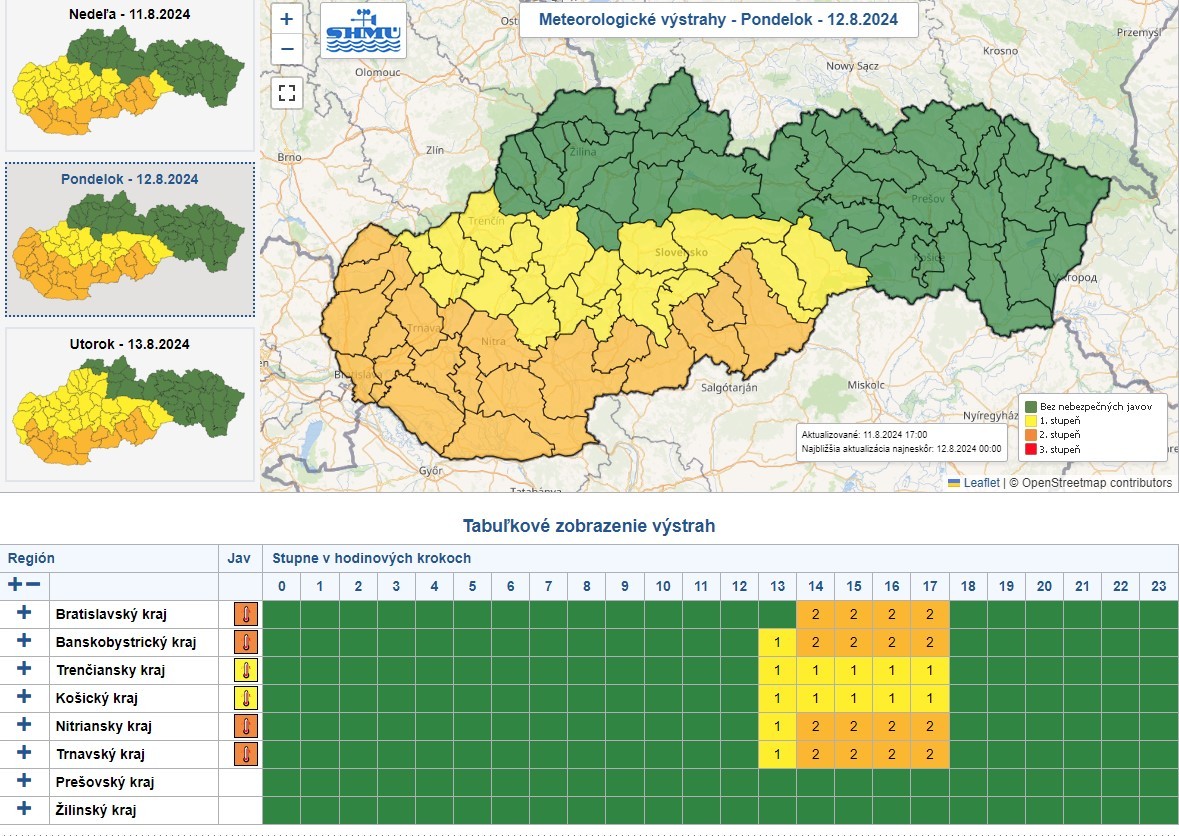
Task: Click Banskobystrický kraj level 1 cell at hour 13
Action: click(x=777, y=642)
